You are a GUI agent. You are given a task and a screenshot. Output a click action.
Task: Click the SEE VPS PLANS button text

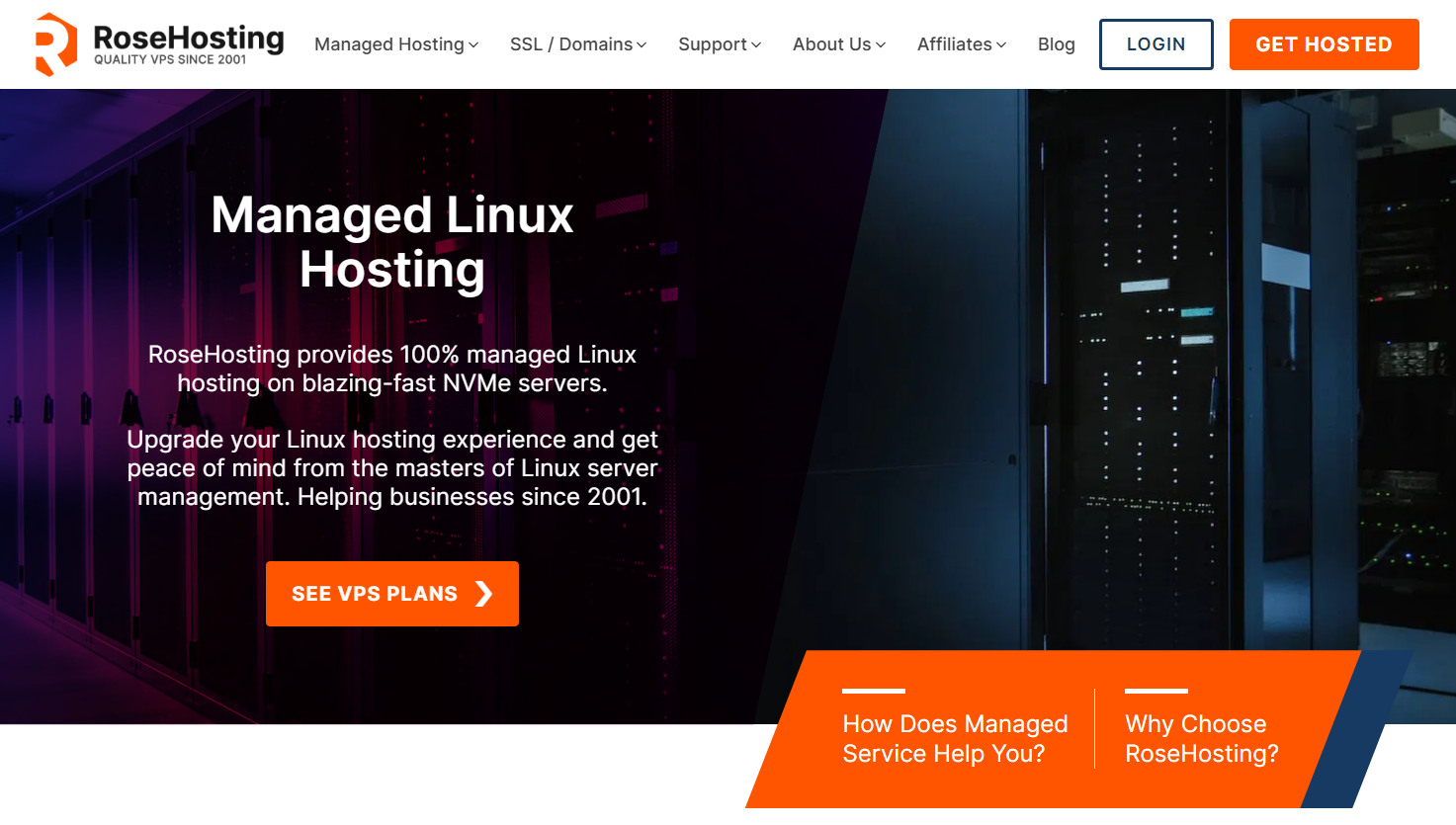[374, 594]
